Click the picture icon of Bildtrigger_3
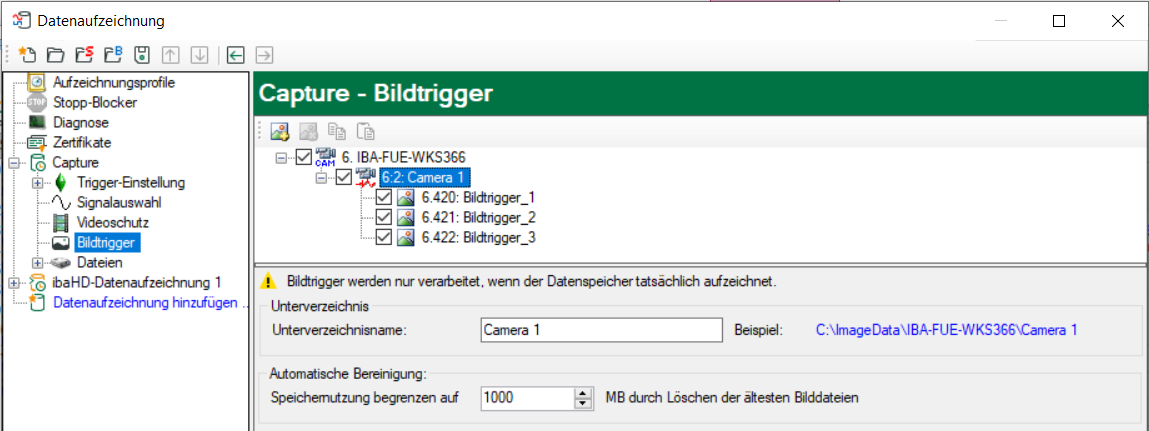Image resolution: width=1149 pixels, height=431 pixels. [406, 237]
